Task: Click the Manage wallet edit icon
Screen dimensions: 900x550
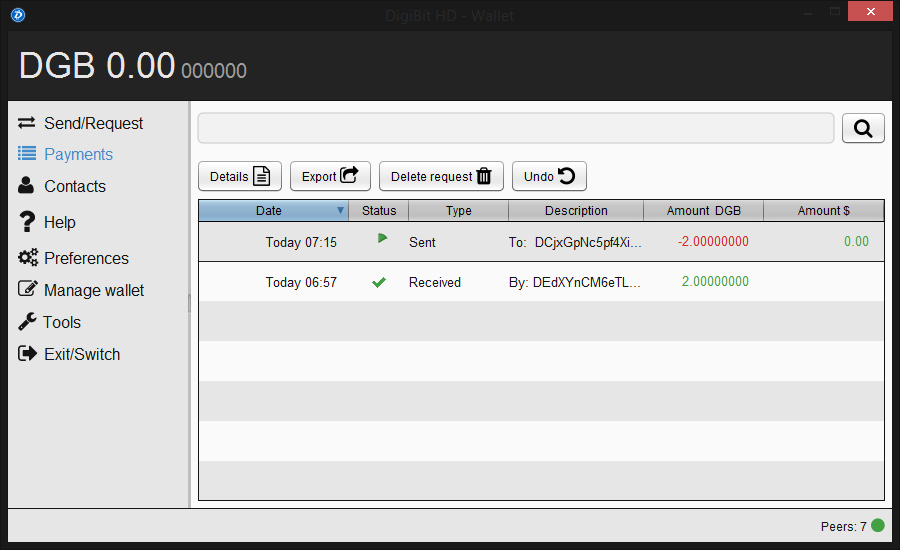Action: pos(28,288)
